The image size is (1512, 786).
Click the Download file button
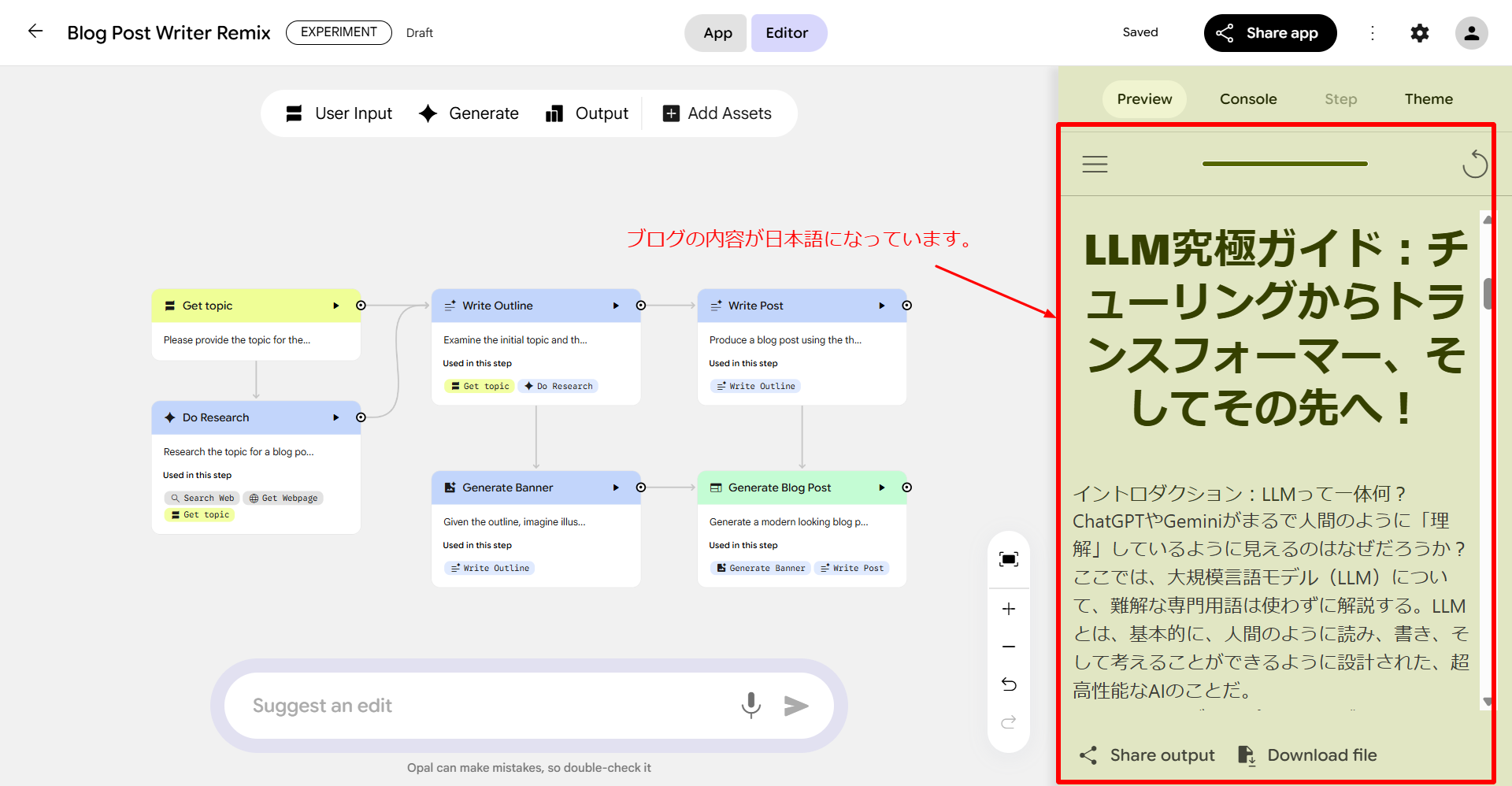pyautogui.click(x=1307, y=755)
